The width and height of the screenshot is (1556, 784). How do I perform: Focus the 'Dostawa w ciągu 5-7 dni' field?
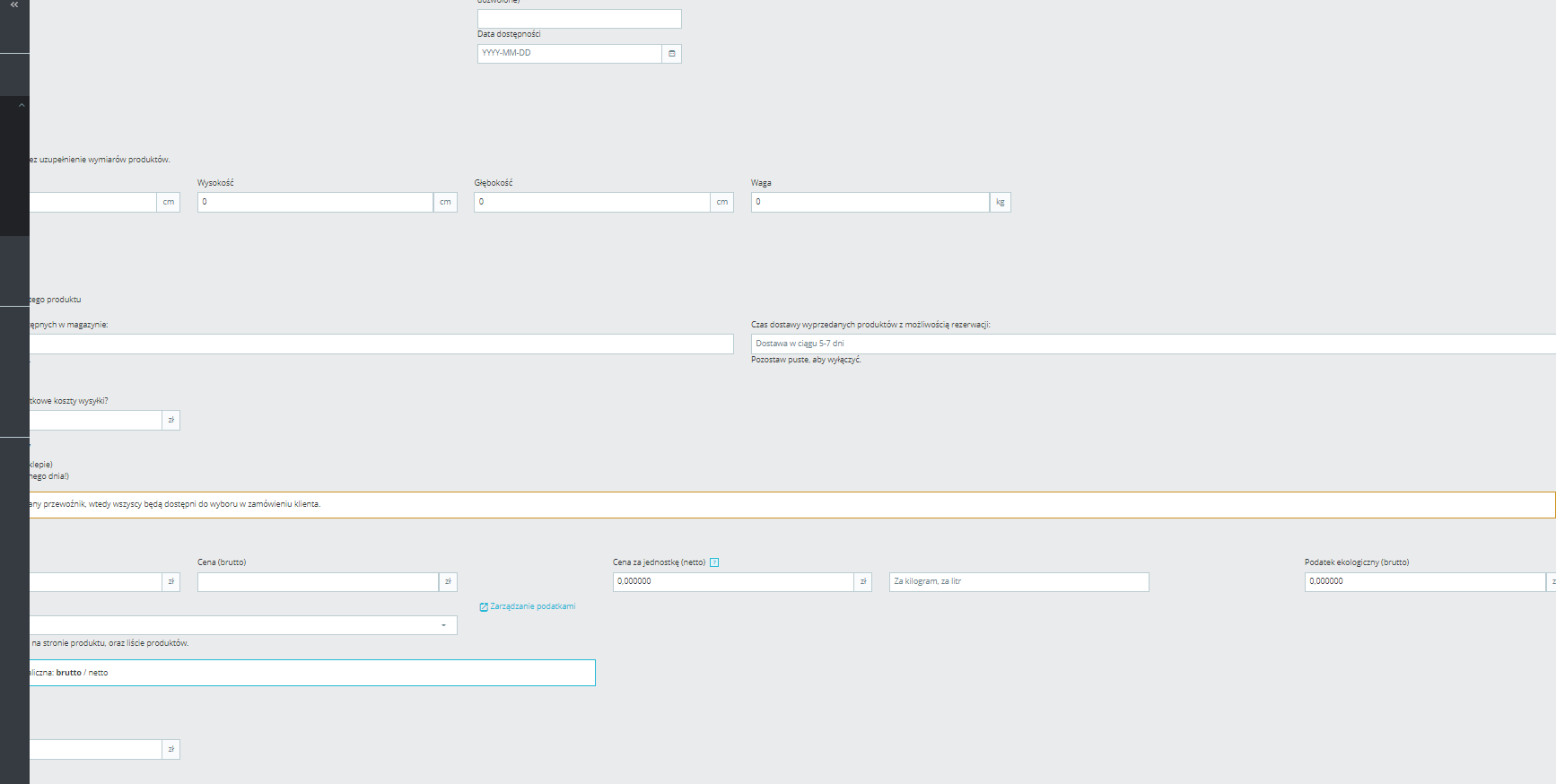(1153, 344)
